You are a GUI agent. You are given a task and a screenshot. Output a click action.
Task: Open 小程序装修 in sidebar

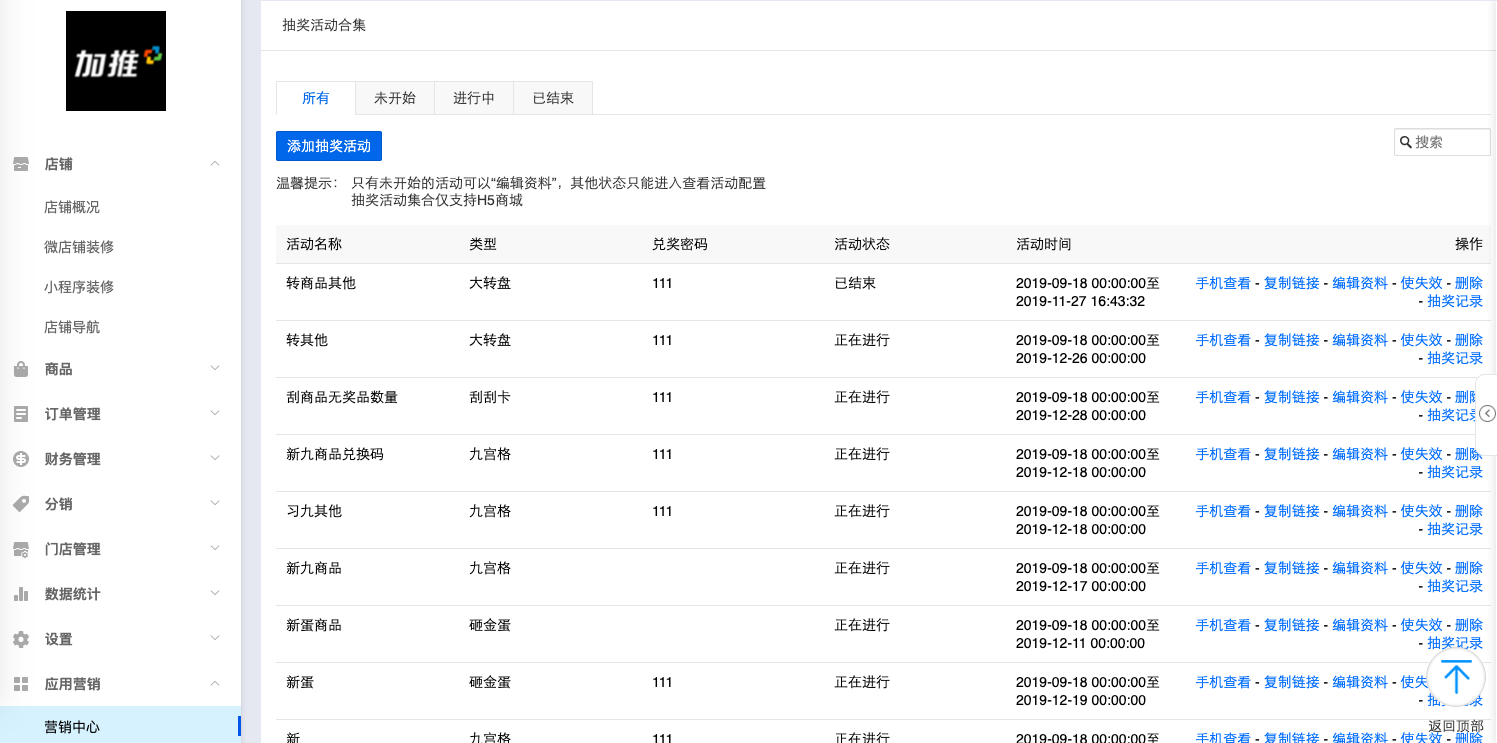point(79,287)
